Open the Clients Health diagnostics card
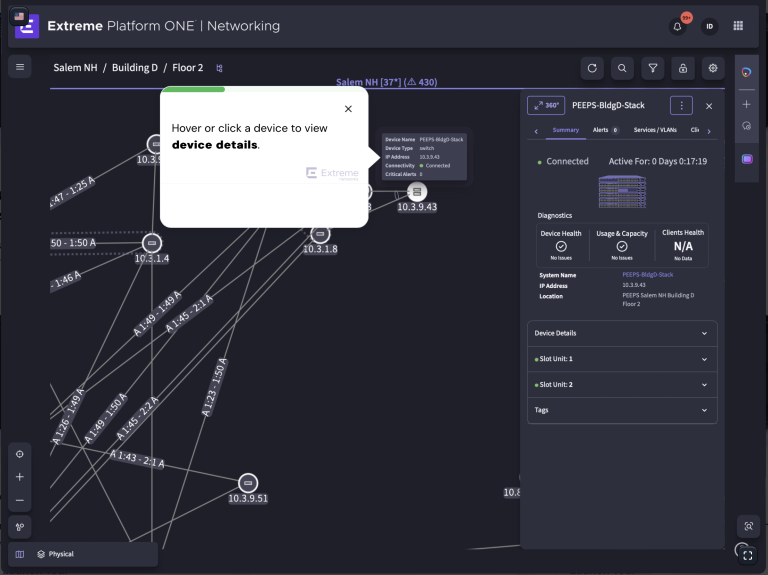768x575 pixels. tap(683, 246)
